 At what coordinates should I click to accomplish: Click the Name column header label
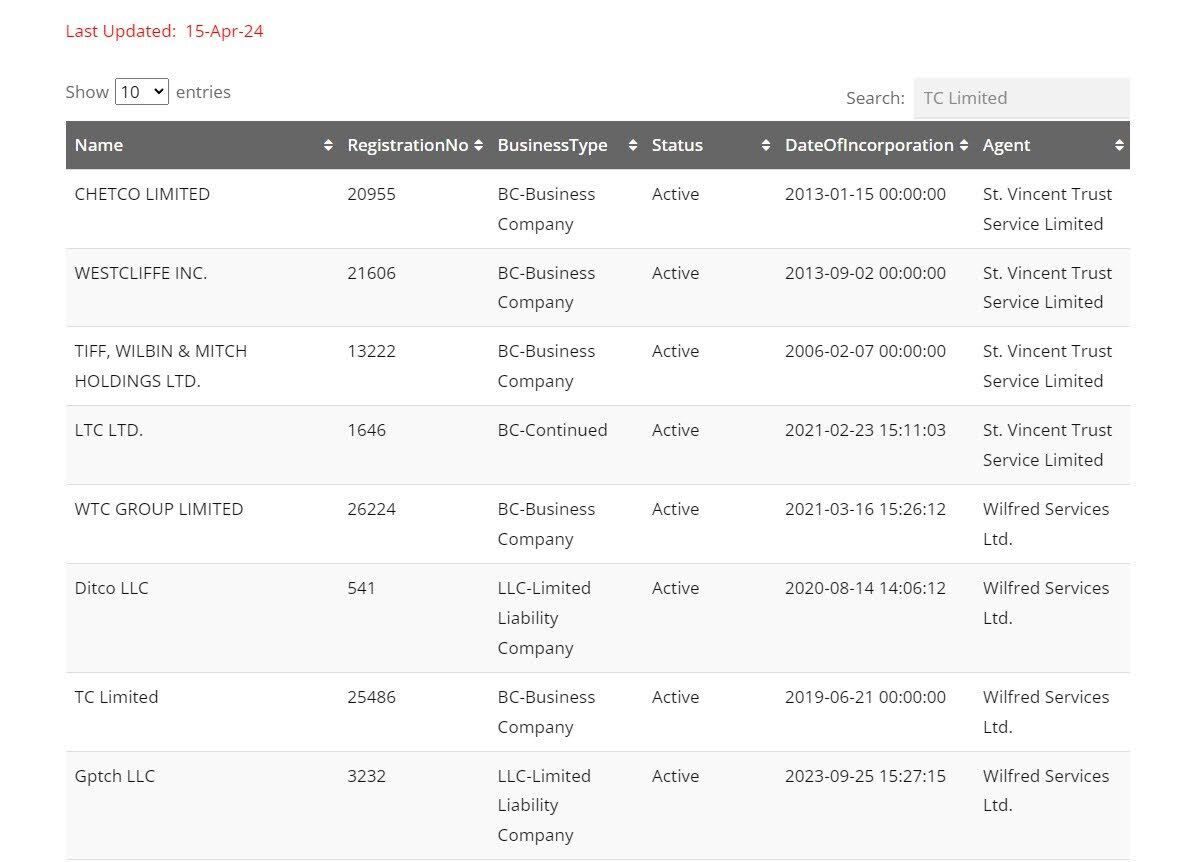pos(98,145)
